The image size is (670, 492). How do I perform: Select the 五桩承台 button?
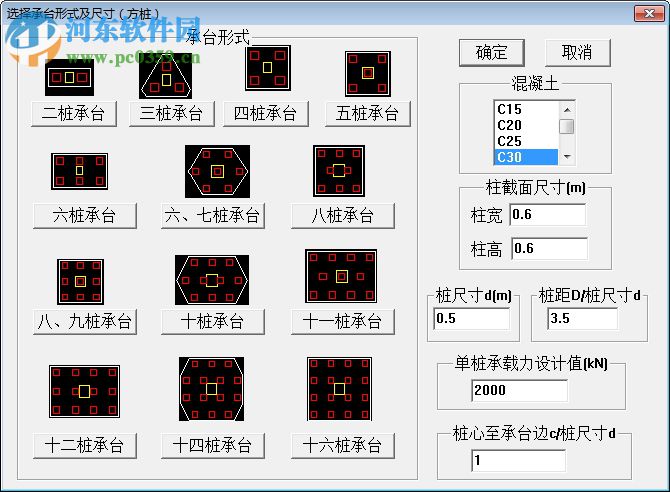[368, 114]
